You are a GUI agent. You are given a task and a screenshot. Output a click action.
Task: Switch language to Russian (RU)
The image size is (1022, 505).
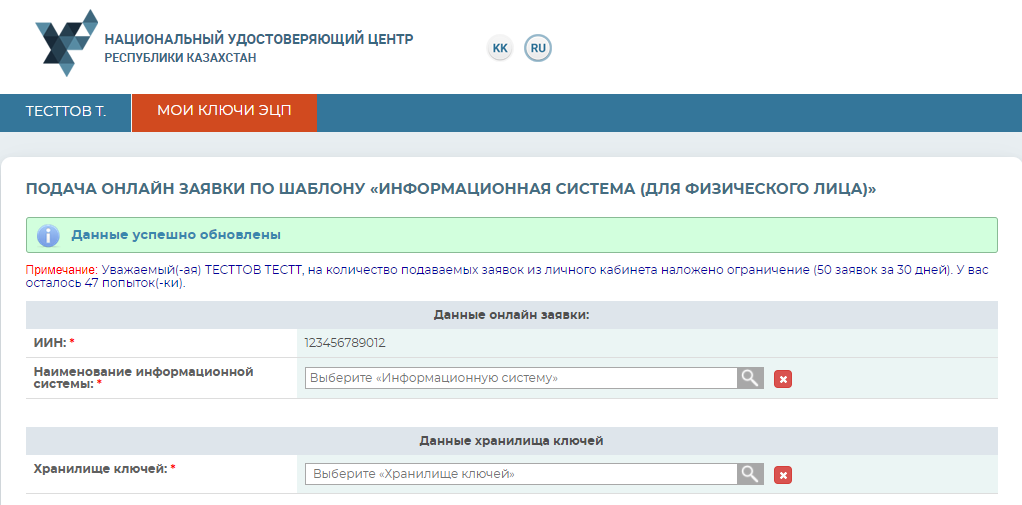(x=538, y=48)
